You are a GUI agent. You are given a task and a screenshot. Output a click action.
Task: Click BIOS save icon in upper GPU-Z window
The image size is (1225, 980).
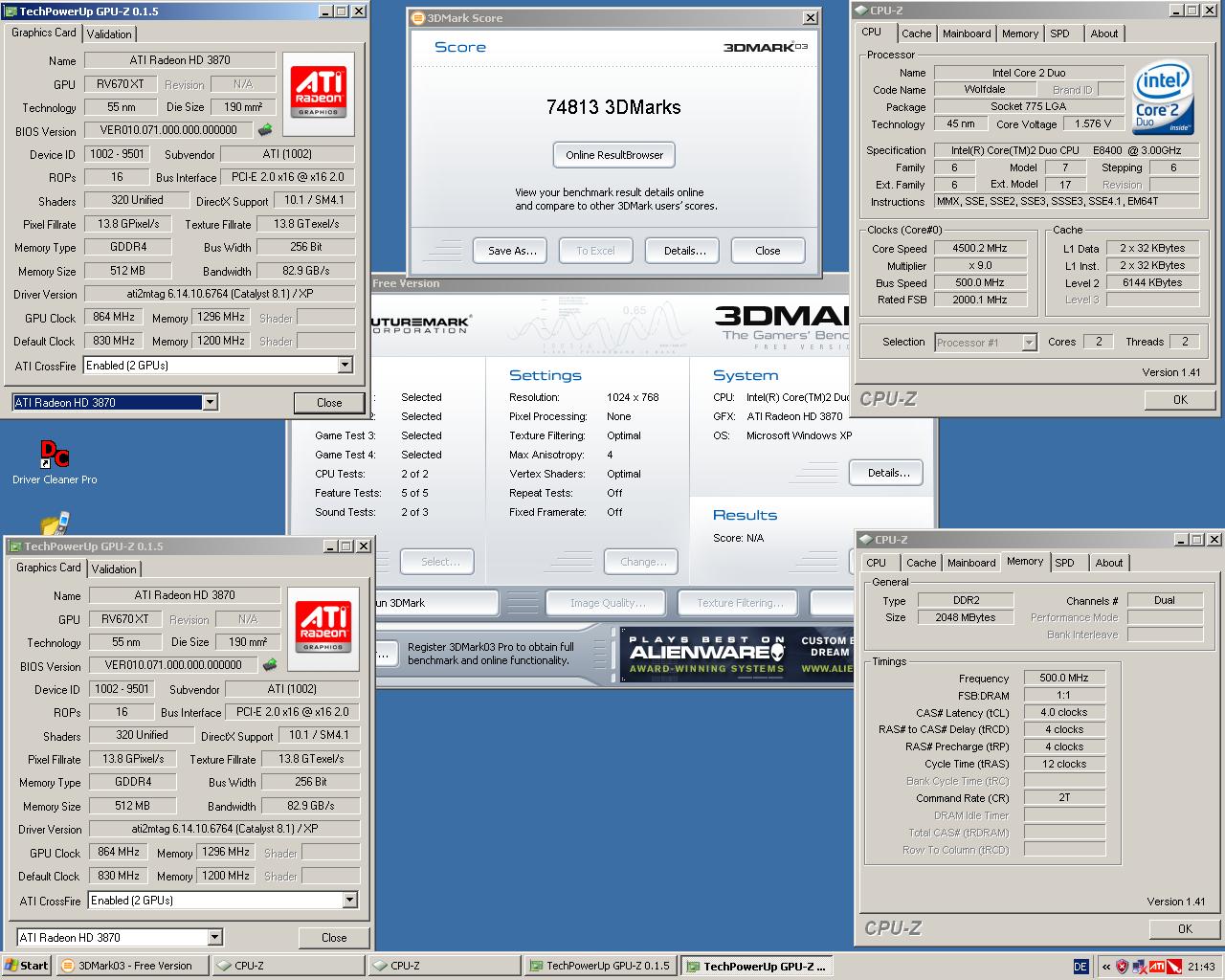pyautogui.click(x=265, y=130)
